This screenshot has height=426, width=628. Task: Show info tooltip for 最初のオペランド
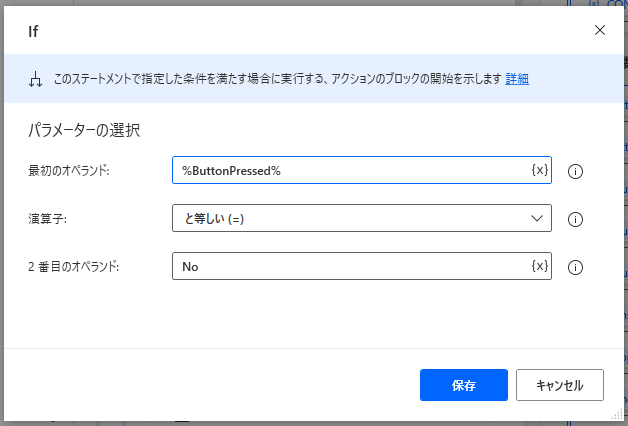click(575, 171)
